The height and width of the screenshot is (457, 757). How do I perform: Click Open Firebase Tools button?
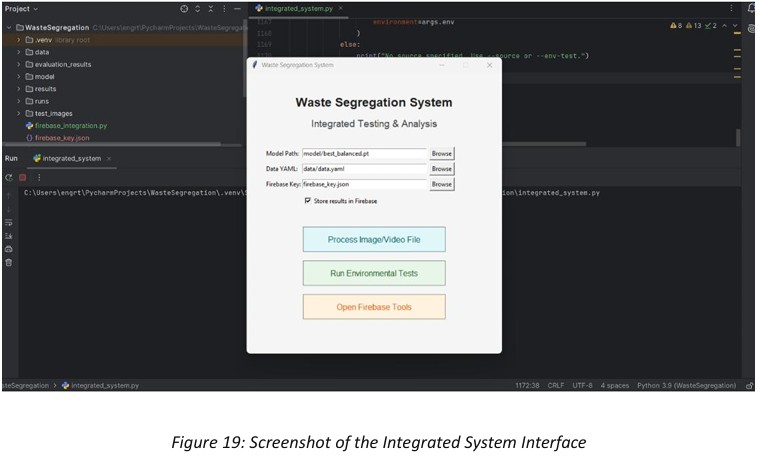pos(374,306)
